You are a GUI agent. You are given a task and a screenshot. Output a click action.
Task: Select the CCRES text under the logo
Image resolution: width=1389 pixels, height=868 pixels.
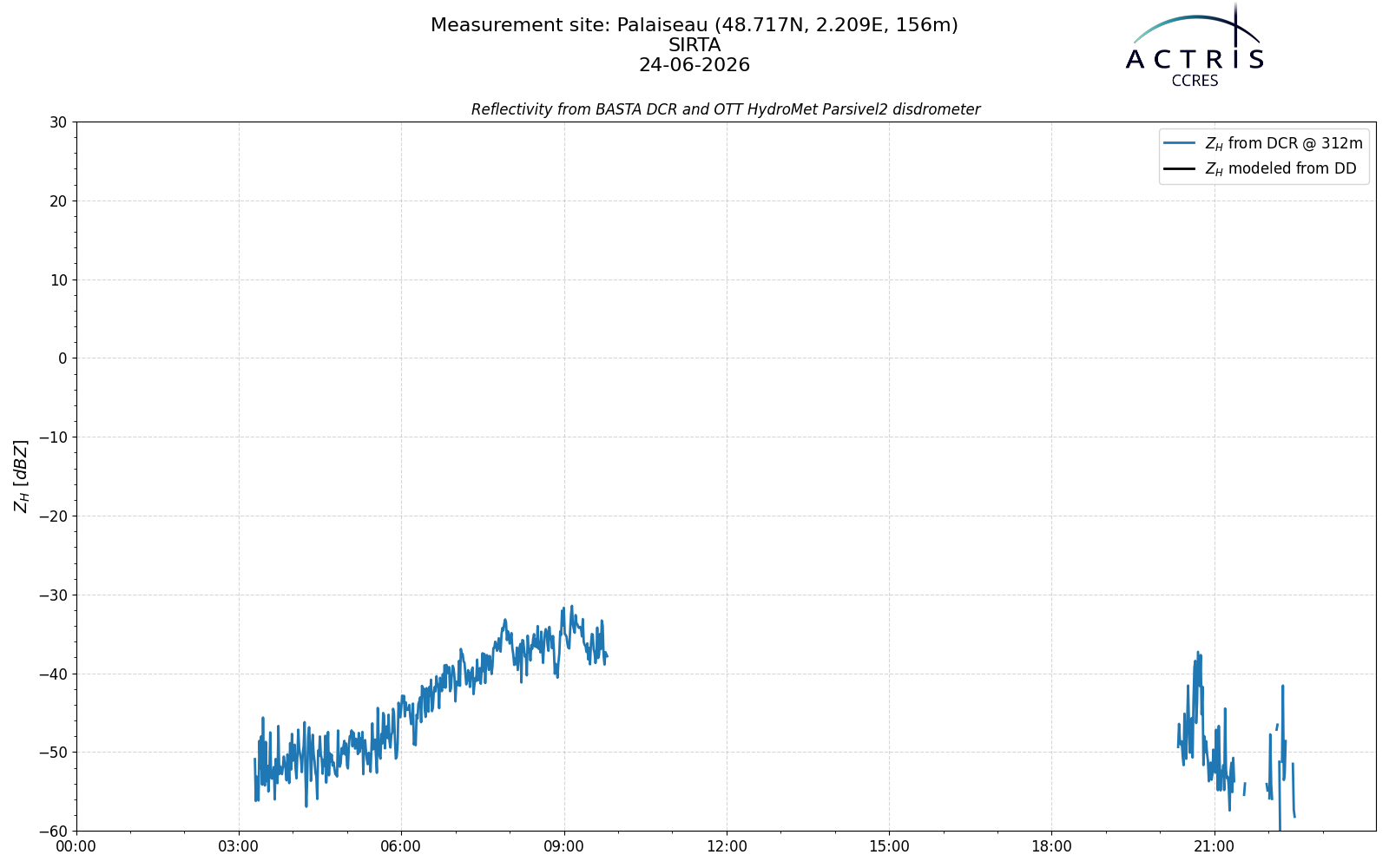pyautogui.click(x=1195, y=81)
